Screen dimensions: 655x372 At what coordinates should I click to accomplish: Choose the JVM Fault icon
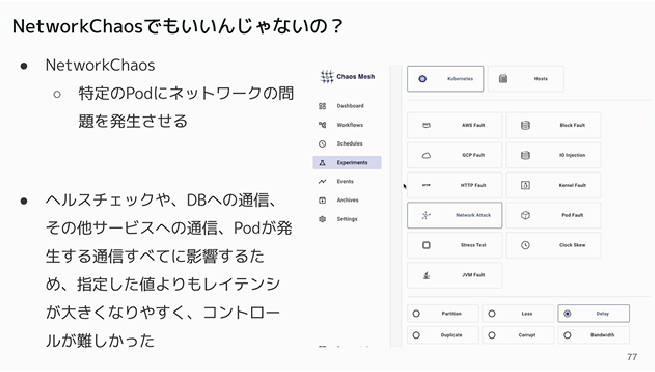pyautogui.click(x=426, y=275)
